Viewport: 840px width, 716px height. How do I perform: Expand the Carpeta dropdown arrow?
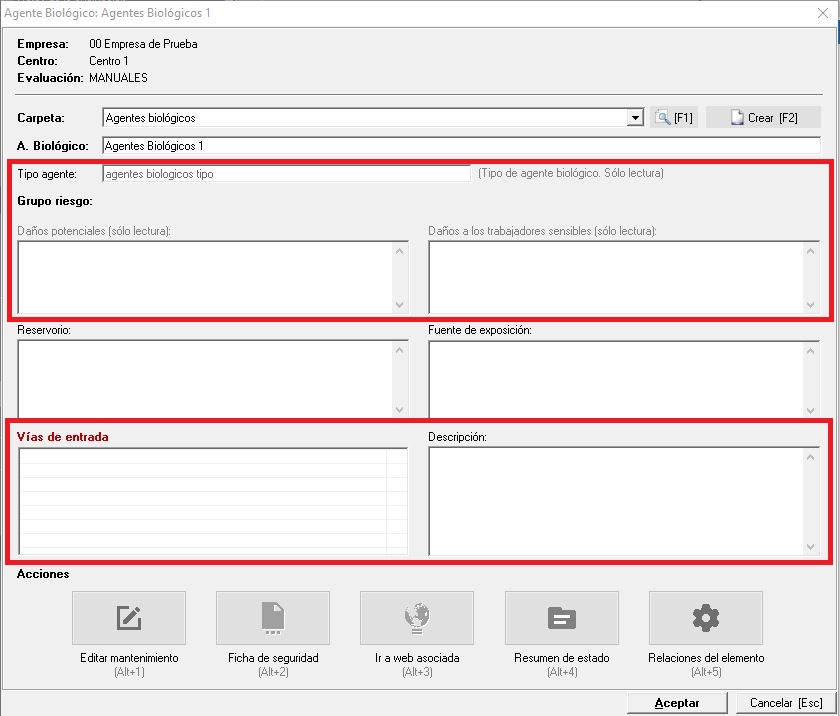tap(635, 118)
